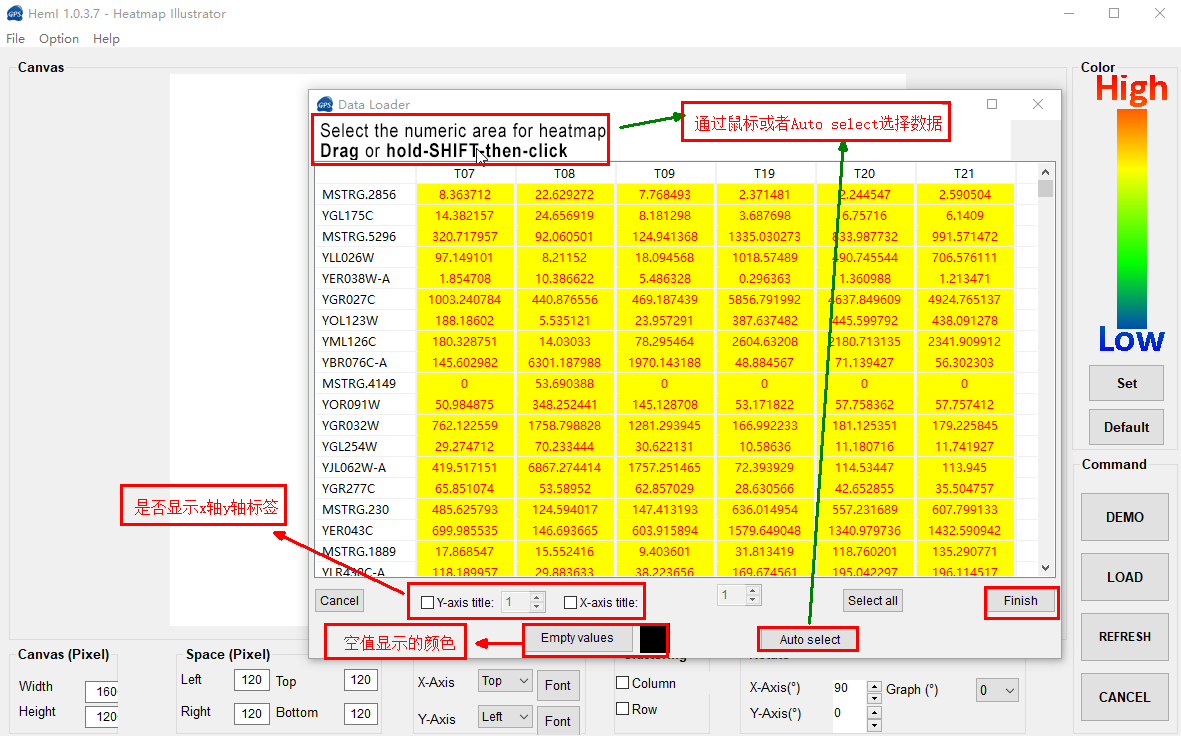Click the Y-Axis Font button
Viewport: 1181px width, 736px height.
(x=558, y=721)
